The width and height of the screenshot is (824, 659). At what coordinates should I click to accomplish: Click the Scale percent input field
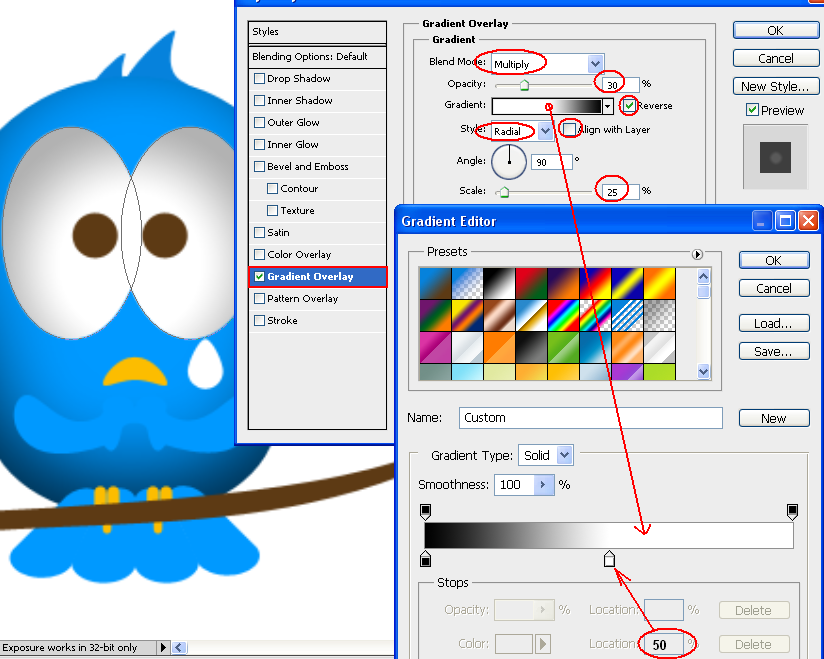click(621, 192)
